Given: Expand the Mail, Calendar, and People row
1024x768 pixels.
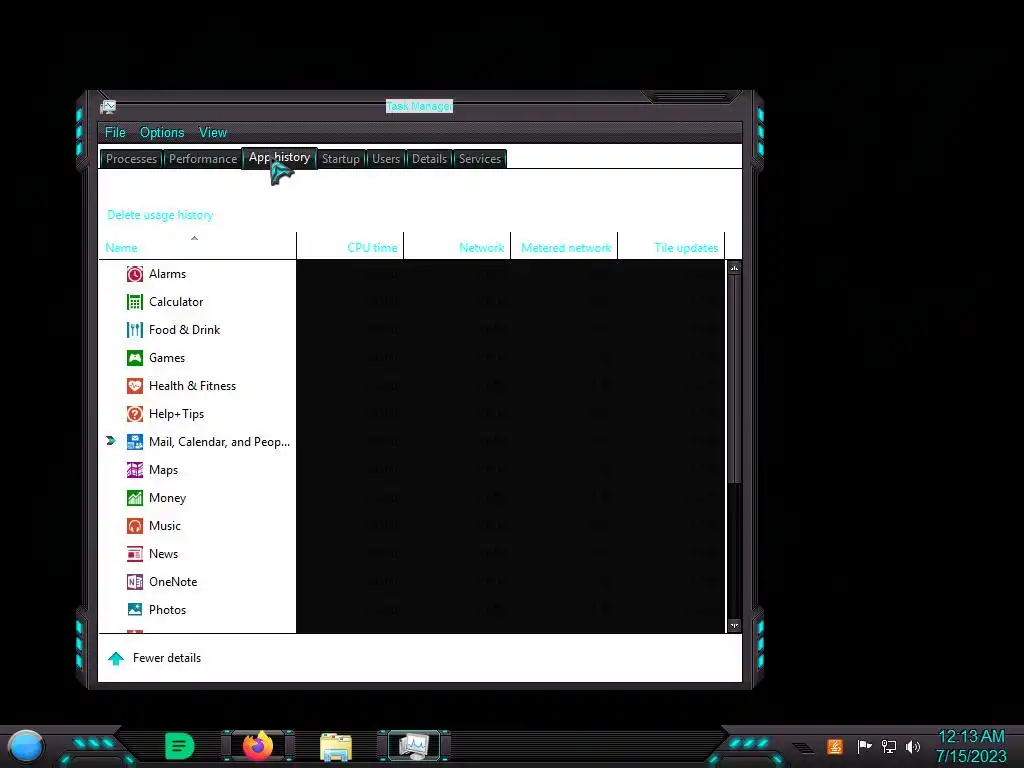Looking at the screenshot, I should click(x=111, y=441).
